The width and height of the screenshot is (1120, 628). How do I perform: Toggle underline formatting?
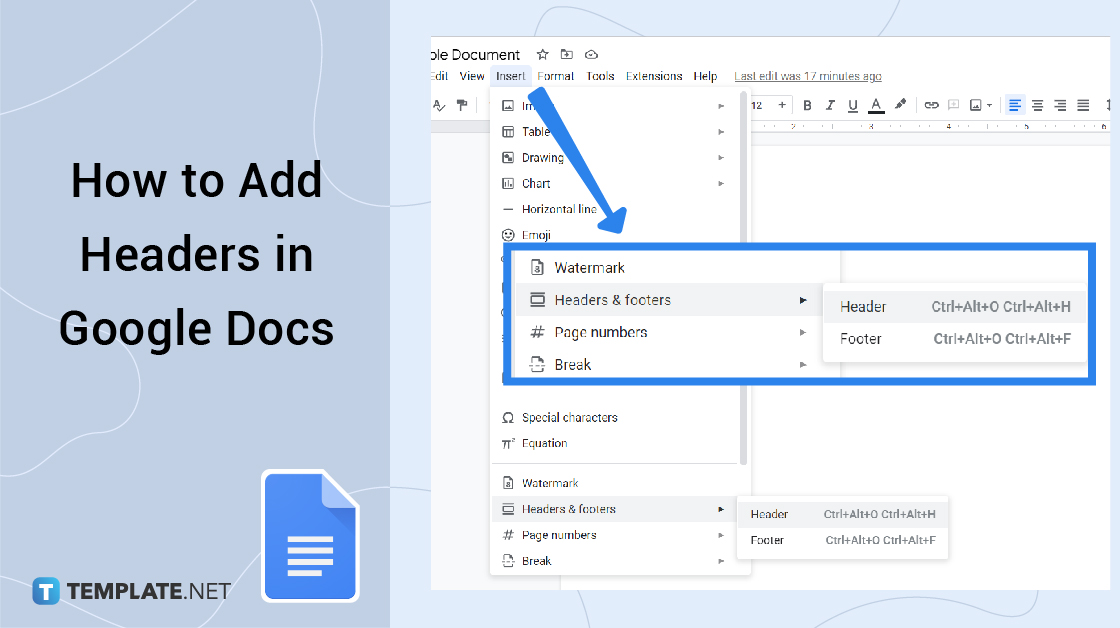[853, 106]
